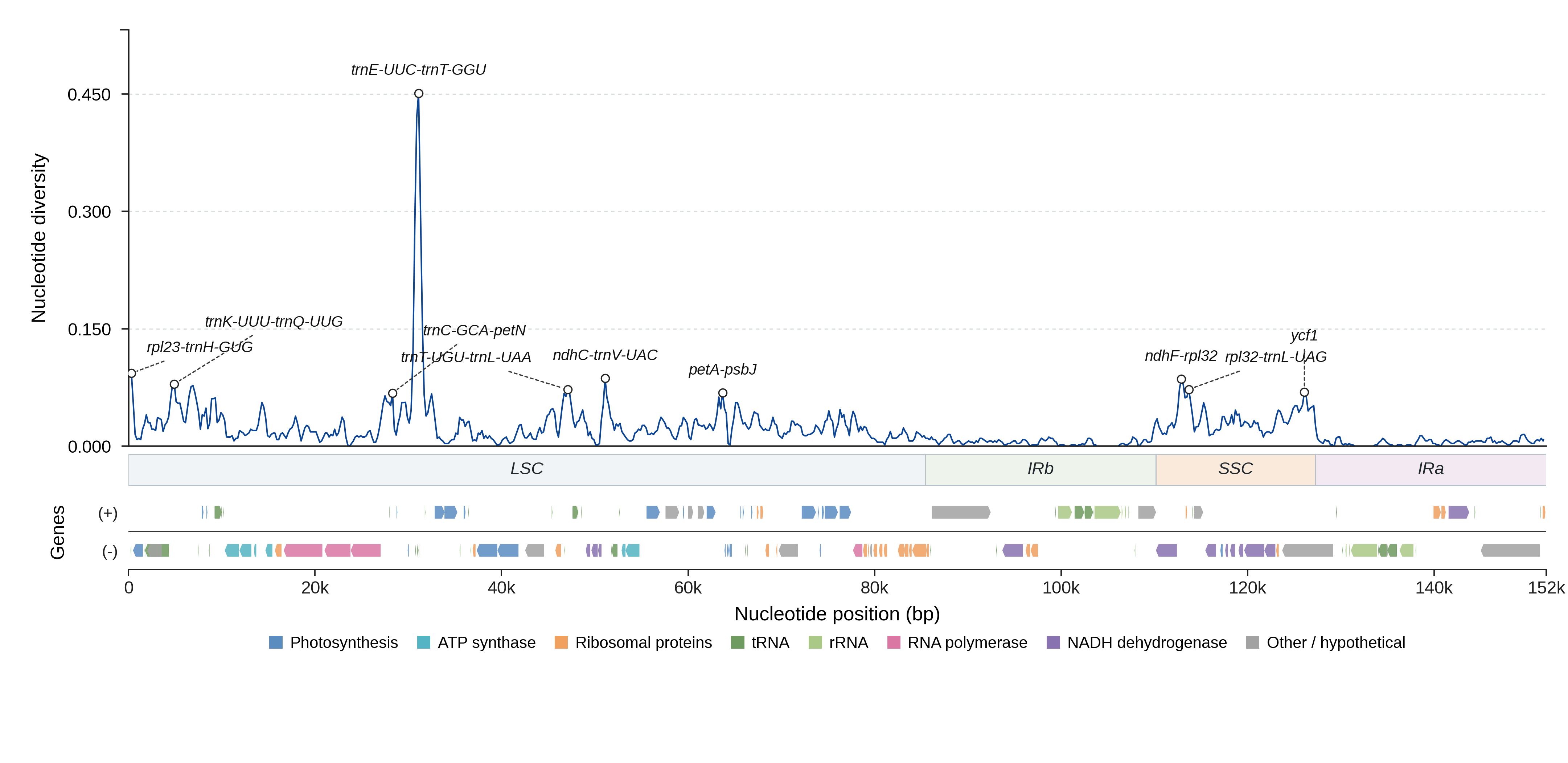Image resolution: width=1568 pixels, height=763 pixels.
Task: Click the large gray plus-strand gene in IRb
Action: 961,512
